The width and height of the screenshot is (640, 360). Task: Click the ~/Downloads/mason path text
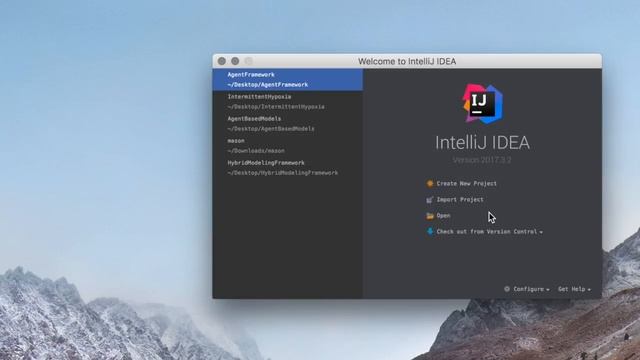pos(256,151)
